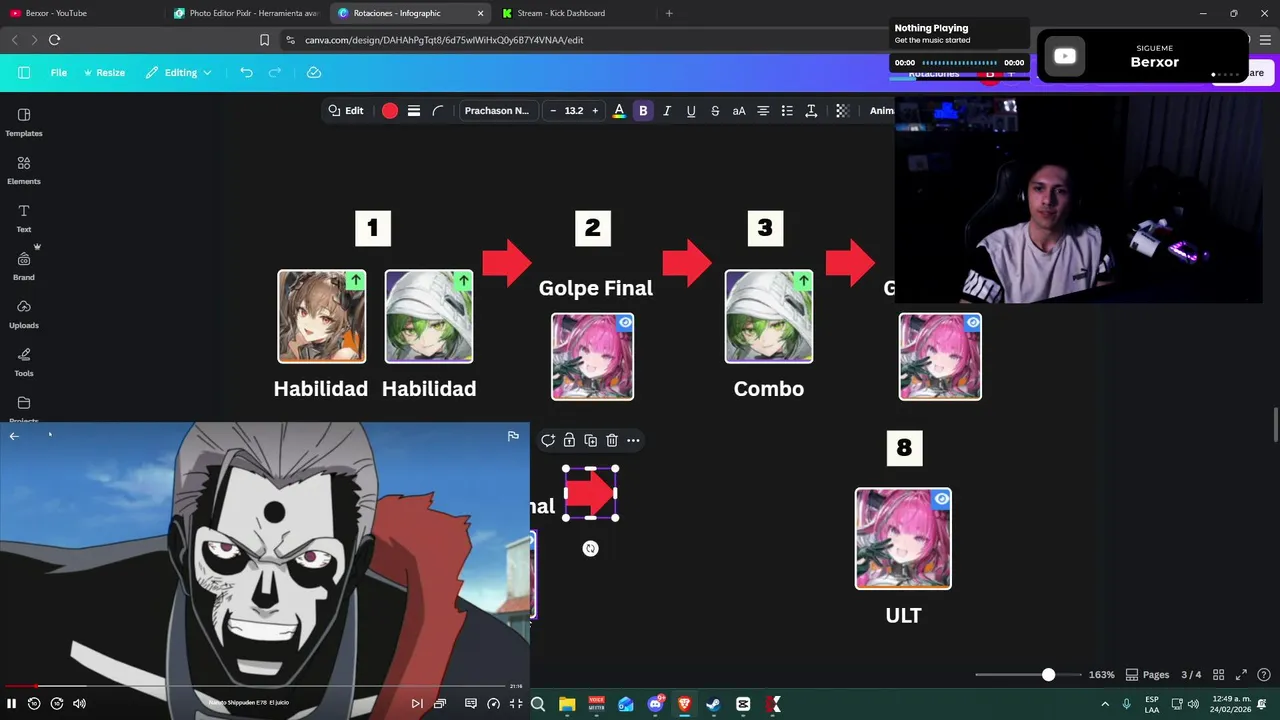Open the Uploads panel
The image size is (1280, 720).
coord(24,314)
